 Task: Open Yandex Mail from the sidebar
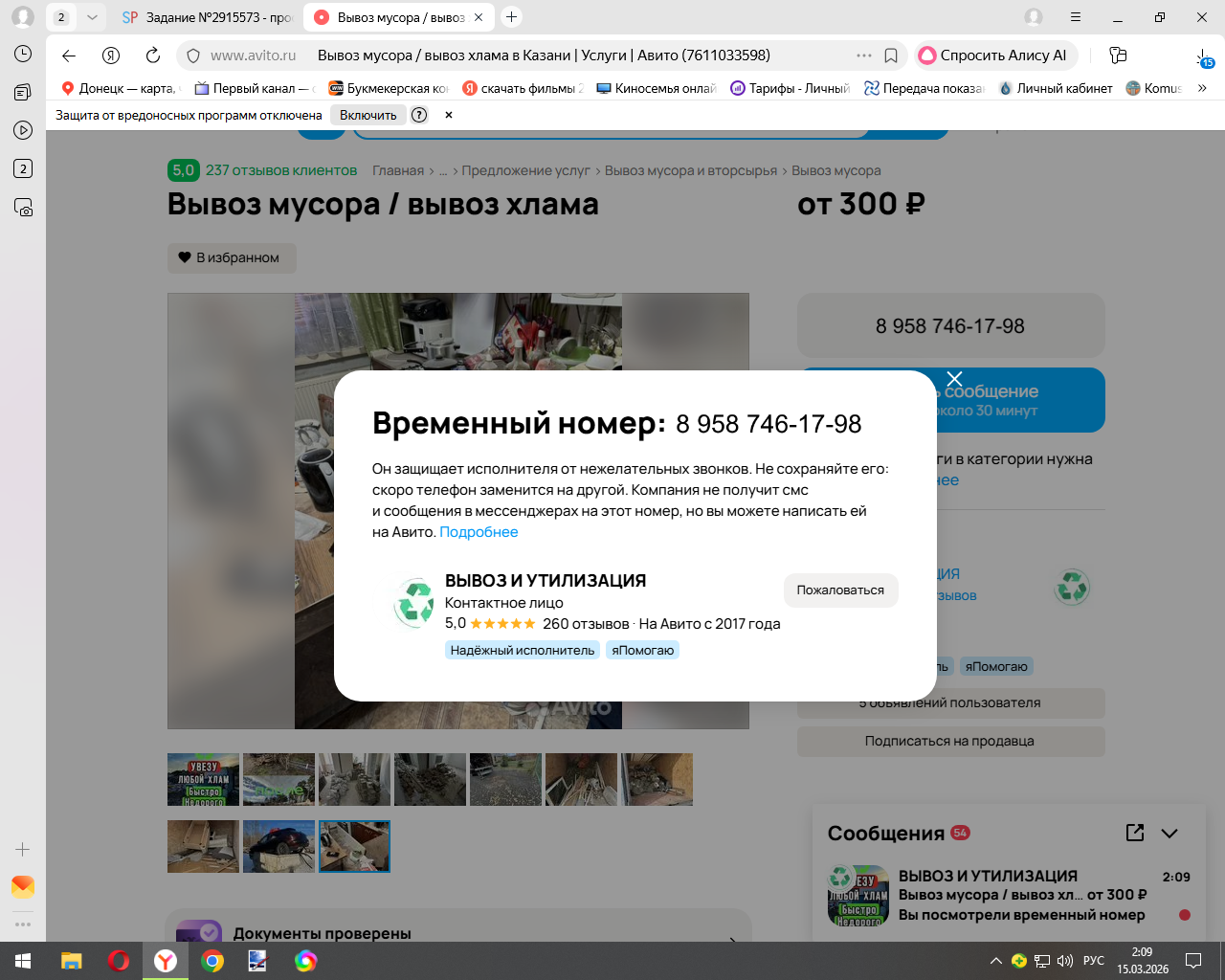point(23,886)
